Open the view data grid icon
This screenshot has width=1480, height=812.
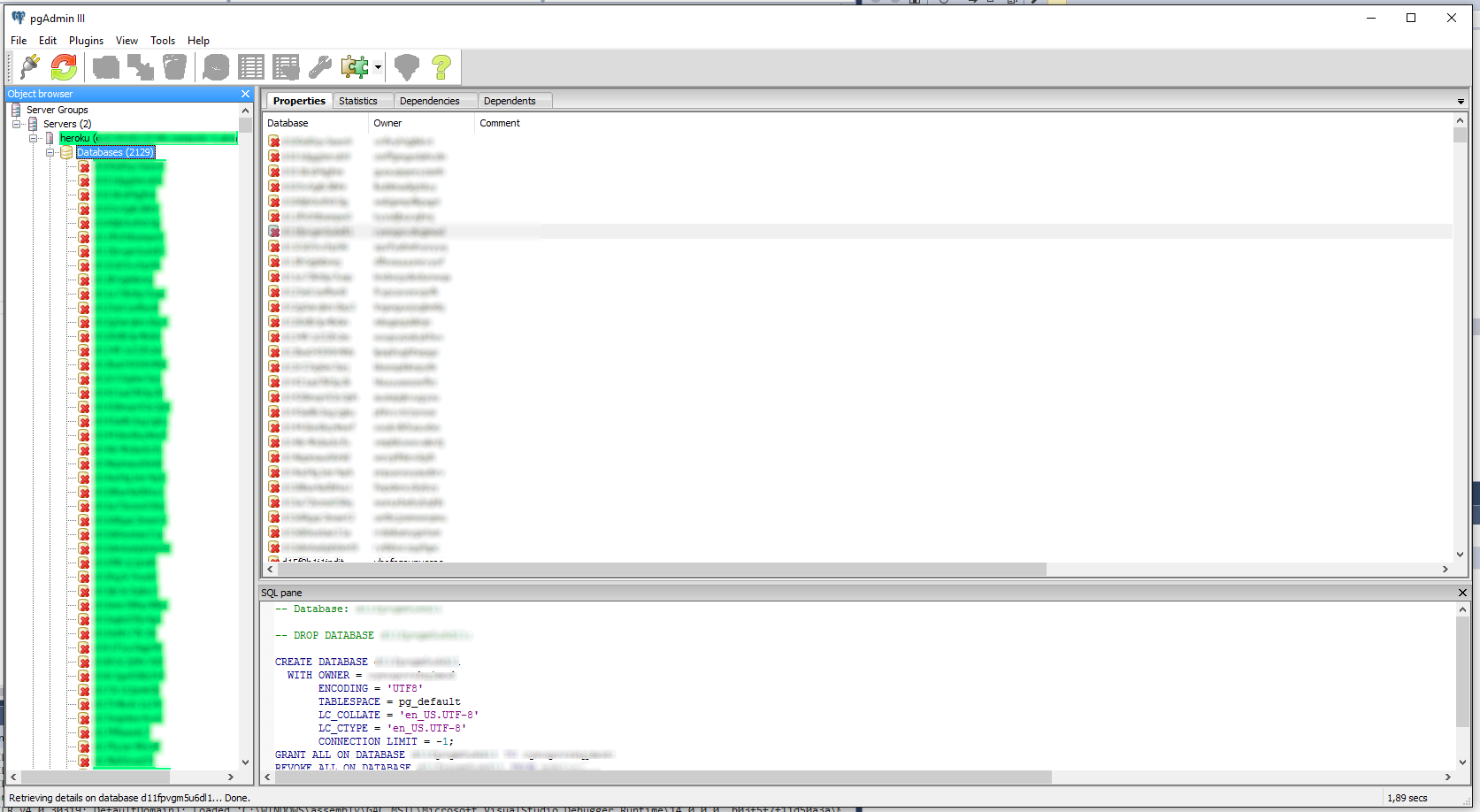[251, 66]
